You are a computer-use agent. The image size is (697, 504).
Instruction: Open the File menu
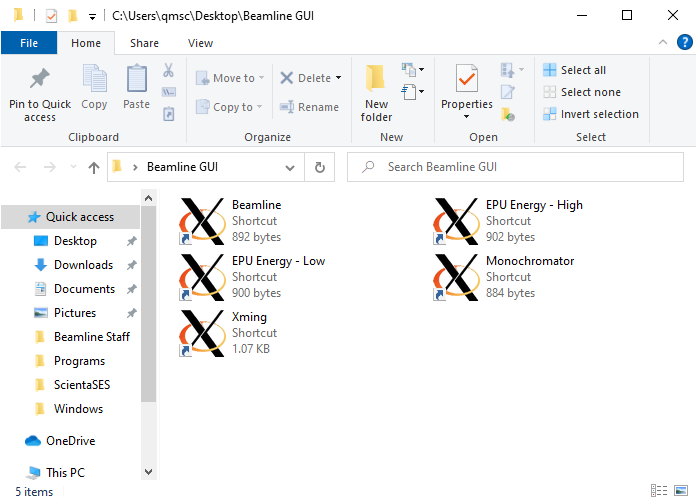[x=29, y=43]
